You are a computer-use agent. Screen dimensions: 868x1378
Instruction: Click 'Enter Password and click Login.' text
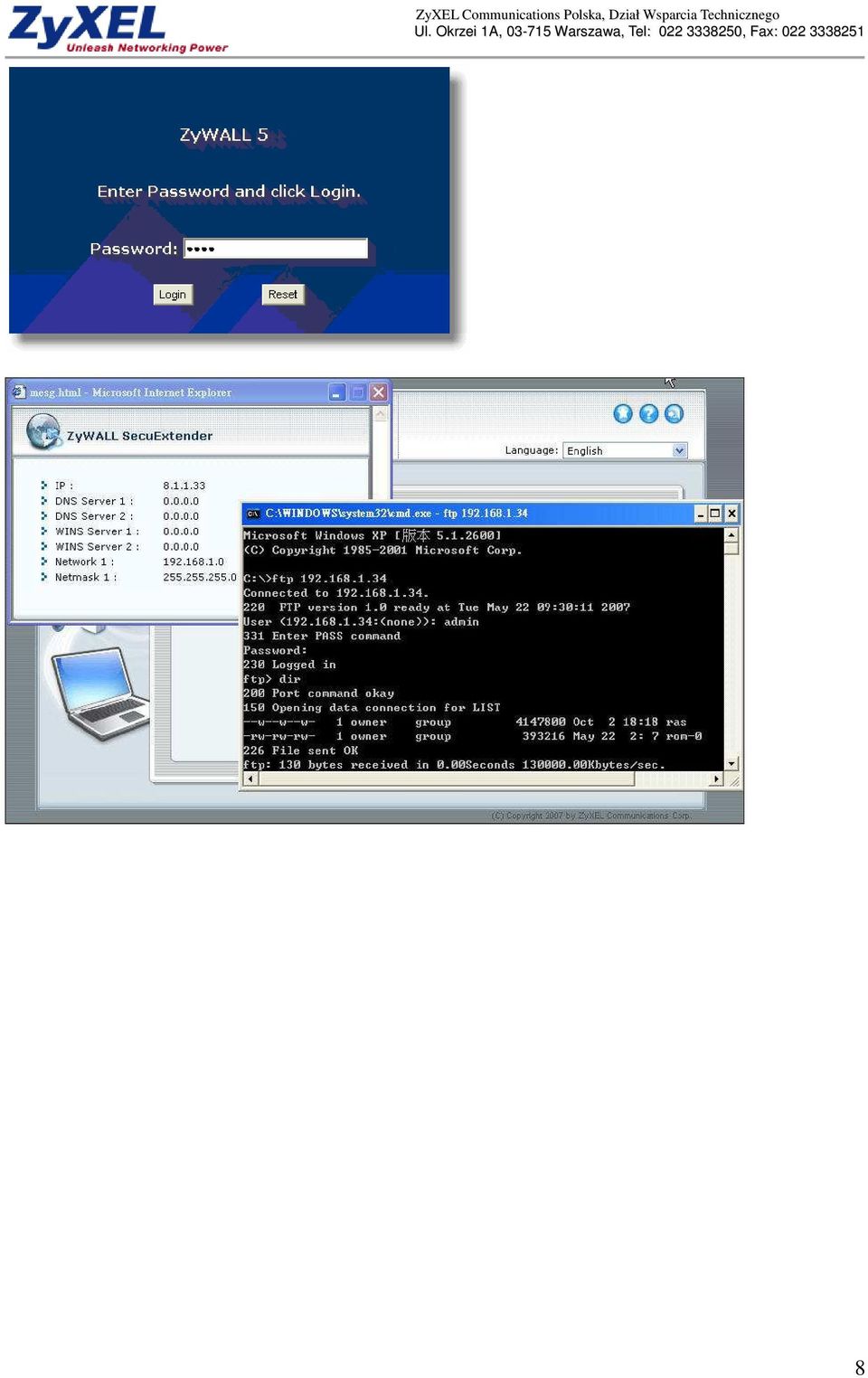click(x=229, y=192)
